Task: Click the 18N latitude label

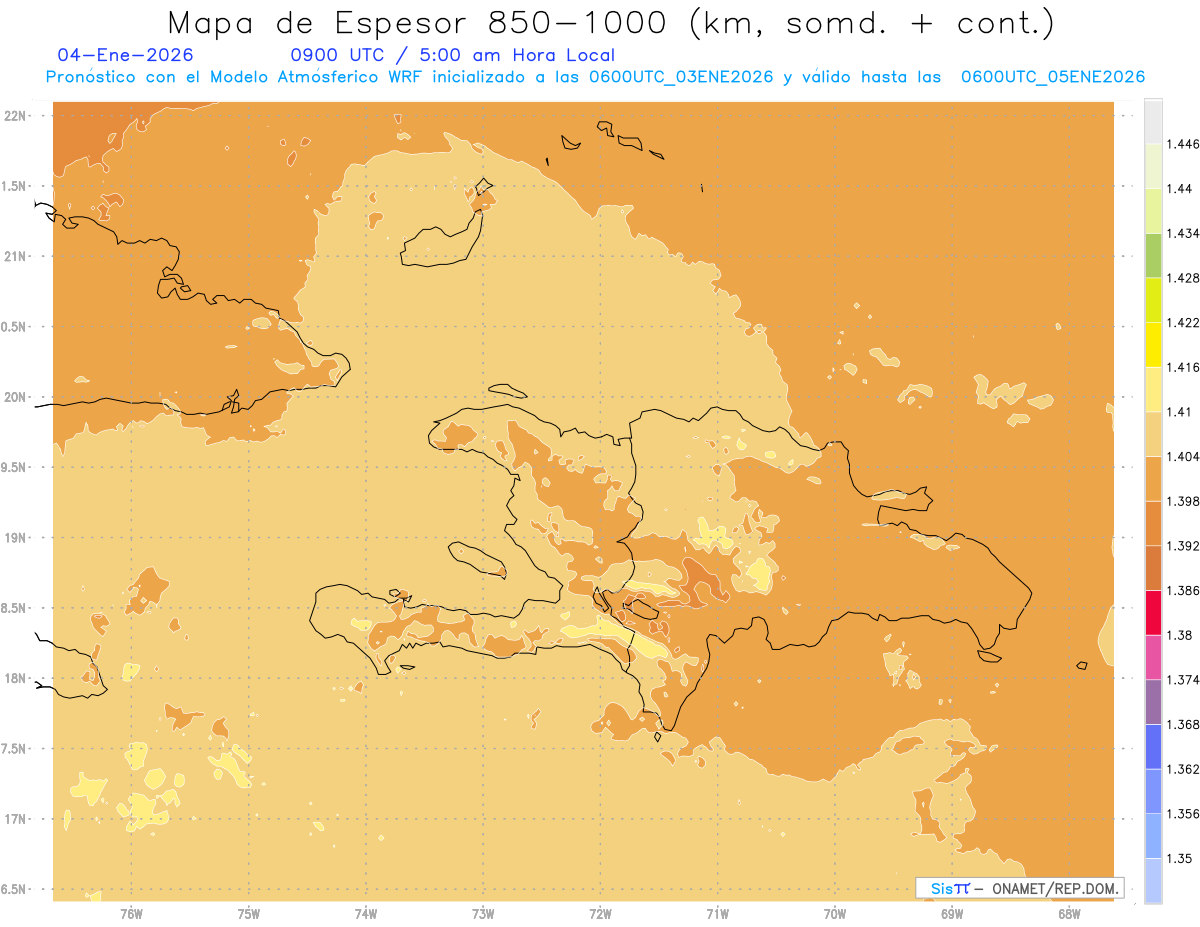Action: coord(16,678)
